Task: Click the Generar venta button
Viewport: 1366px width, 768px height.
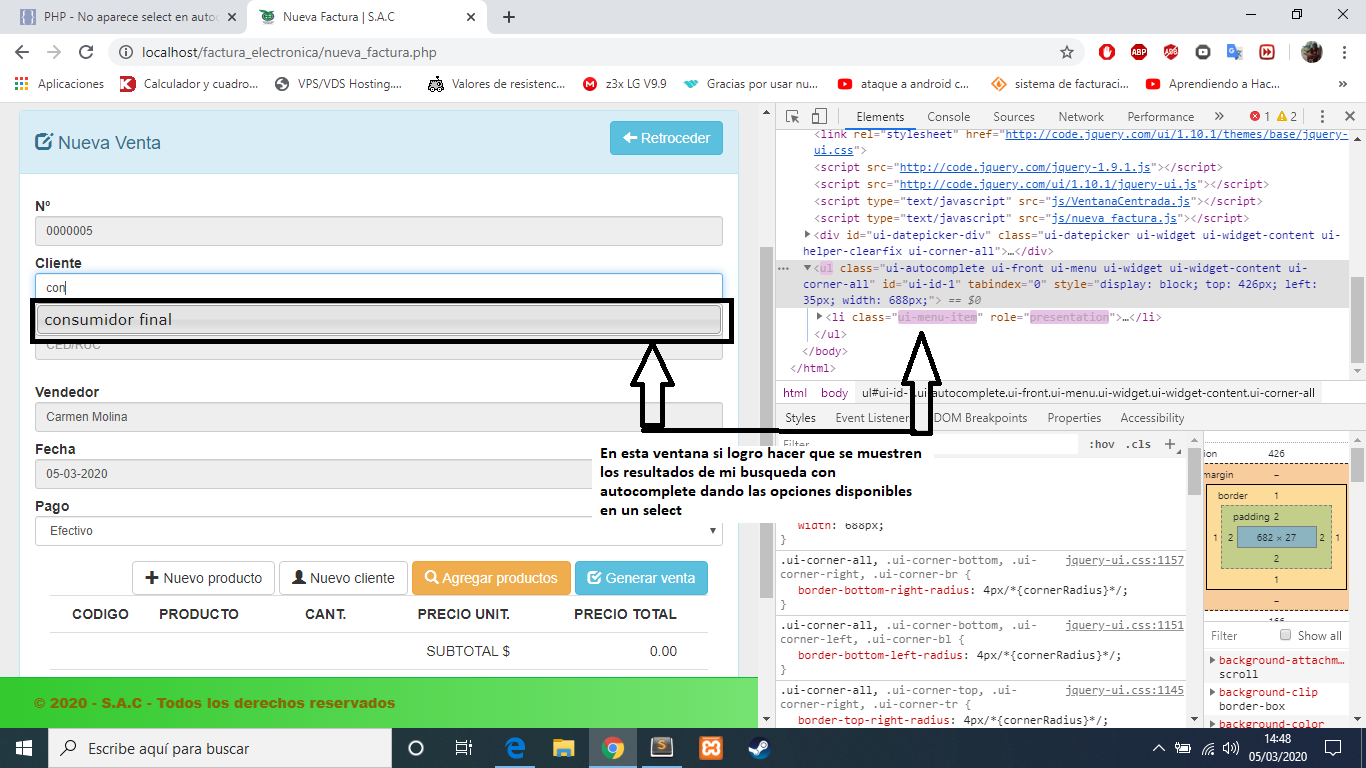Action: (641, 578)
